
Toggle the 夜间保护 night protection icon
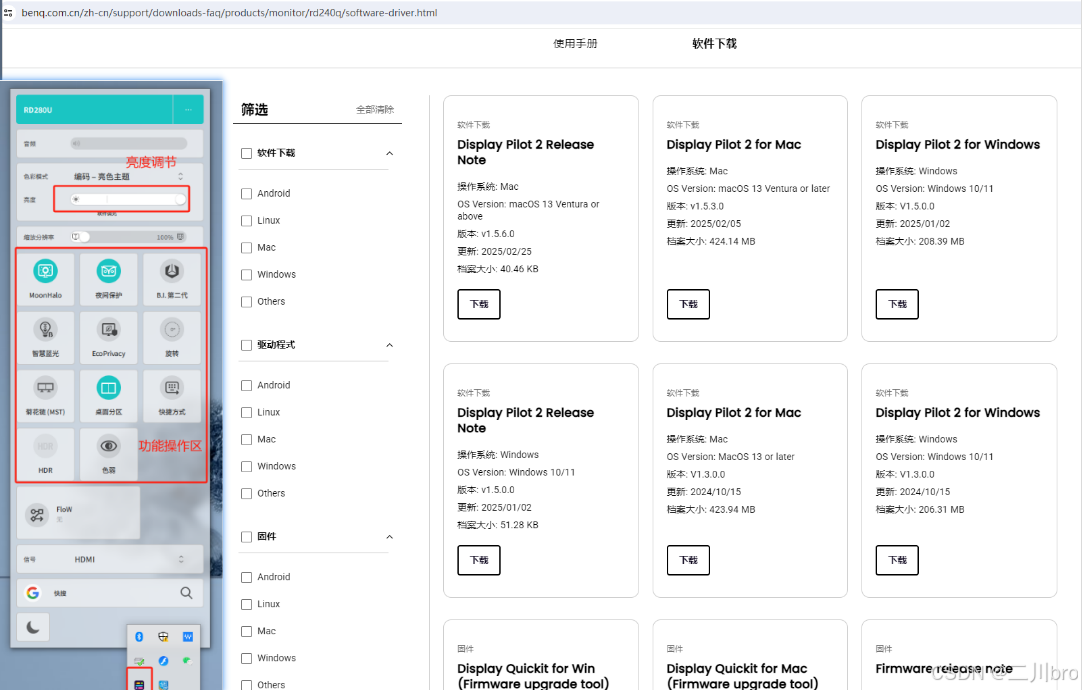[x=108, y=271]
